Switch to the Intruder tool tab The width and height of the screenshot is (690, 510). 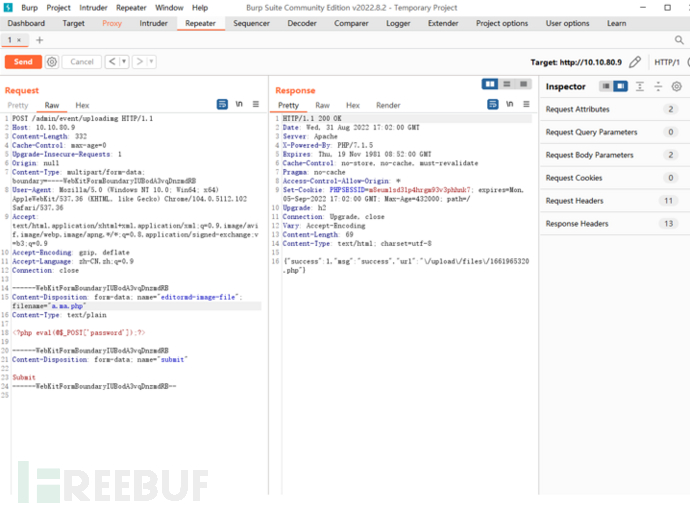(153, 23)
